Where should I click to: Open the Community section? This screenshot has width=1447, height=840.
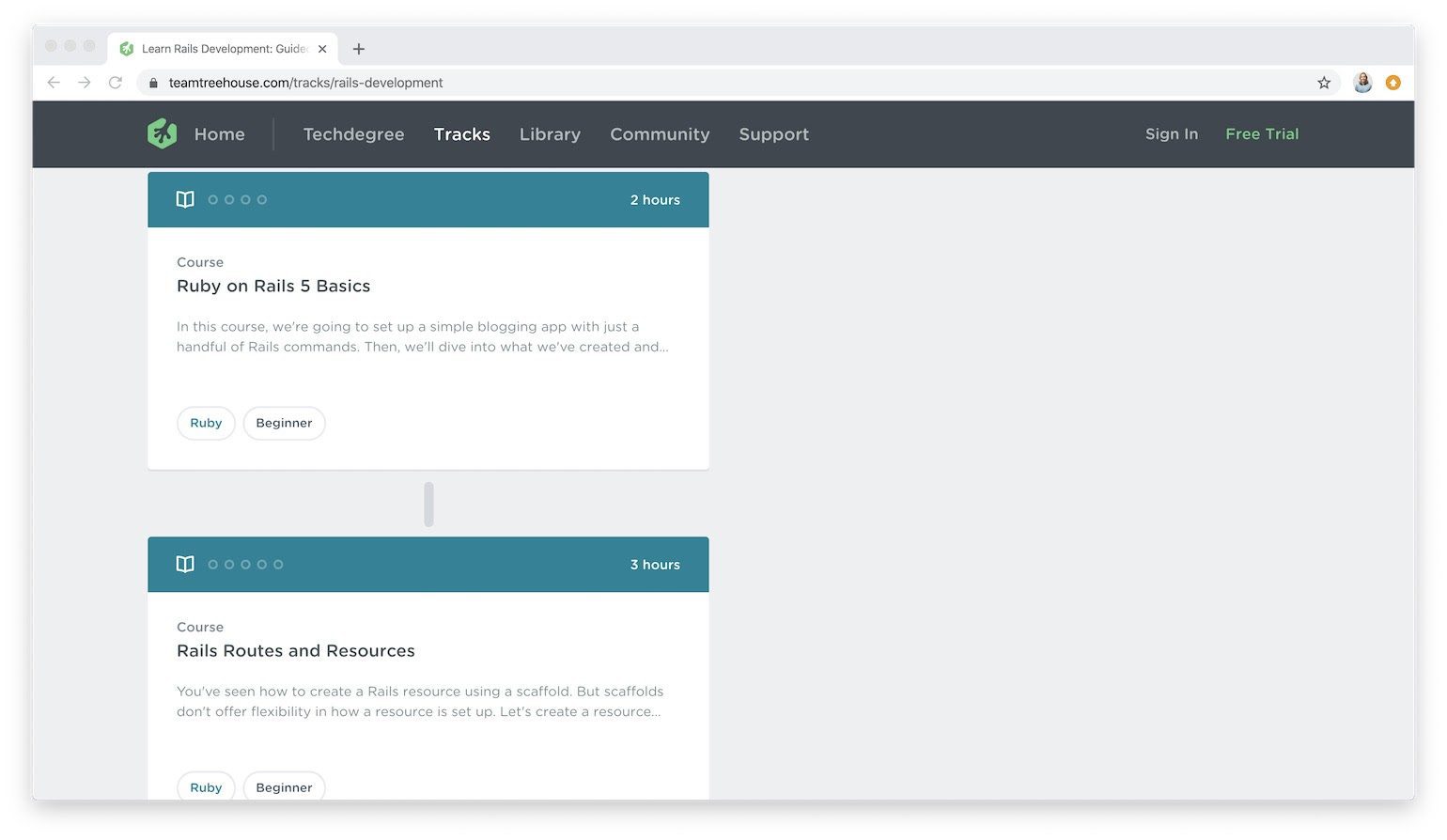pos(659,134)
